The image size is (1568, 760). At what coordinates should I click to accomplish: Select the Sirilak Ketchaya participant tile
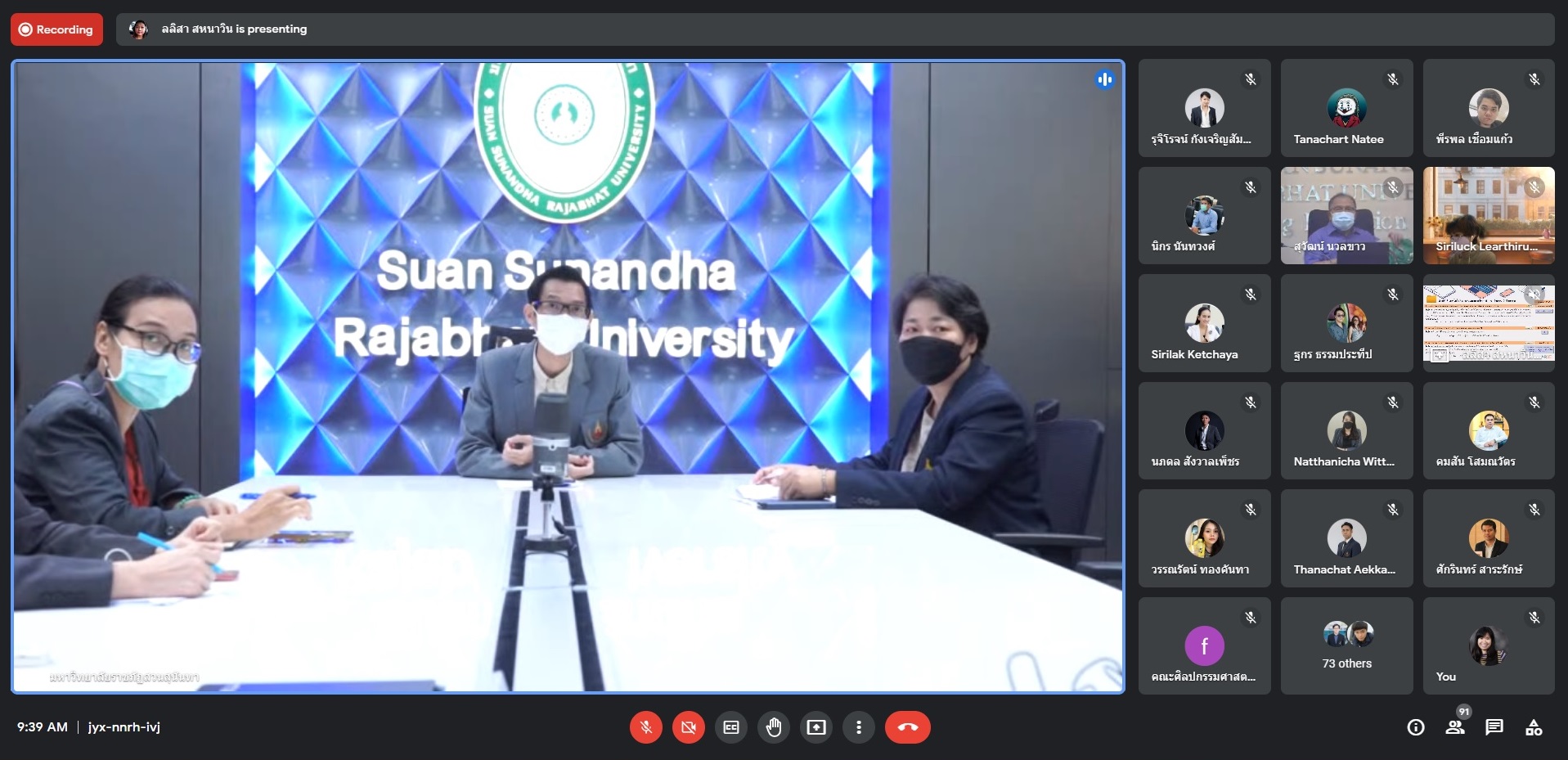point(1204,323)
